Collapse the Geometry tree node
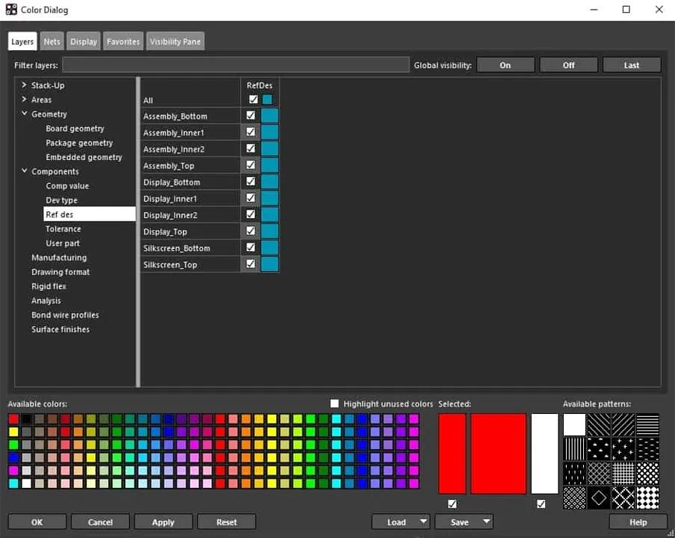The width and height of the screenshot is (675, 538). pos(24,114)
